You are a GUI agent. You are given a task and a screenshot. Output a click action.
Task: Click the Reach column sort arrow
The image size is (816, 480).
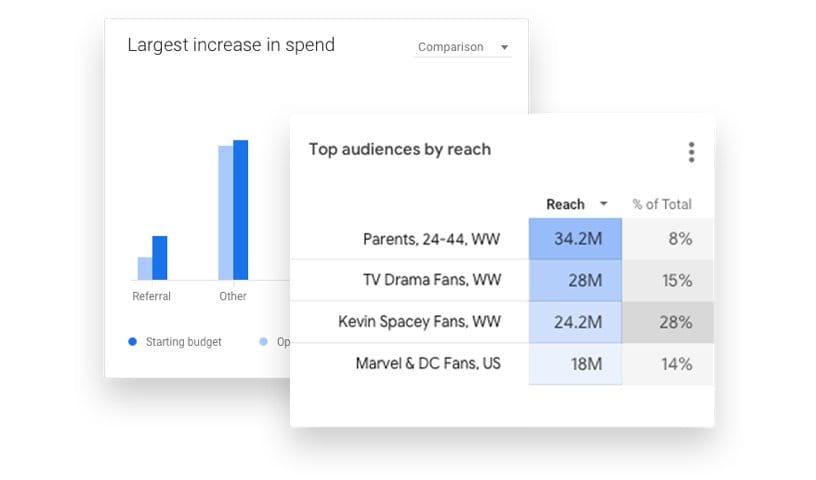[x=603, y=204]
